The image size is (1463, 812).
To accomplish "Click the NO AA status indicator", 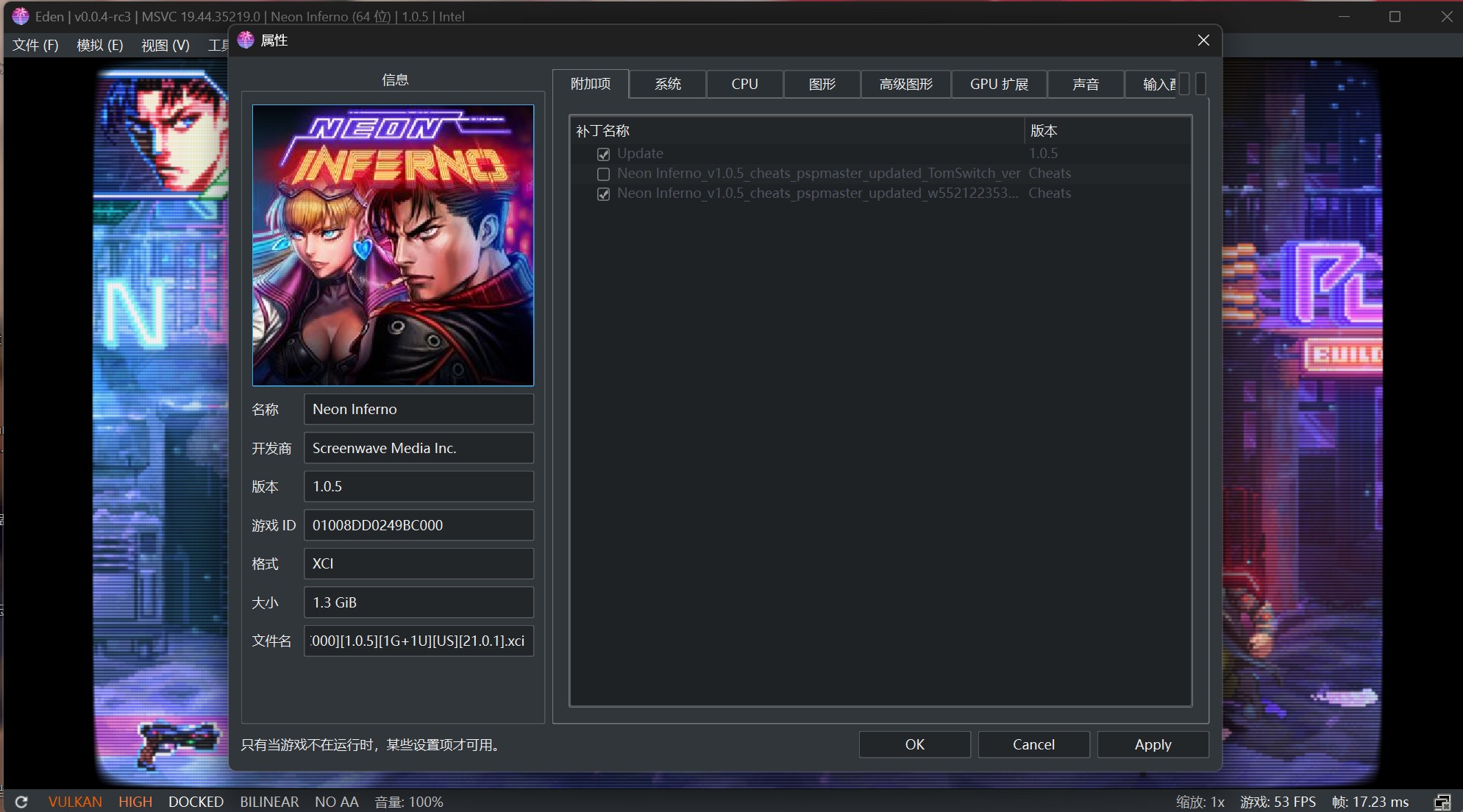I will pyautogui.click(x=336, y=802).
